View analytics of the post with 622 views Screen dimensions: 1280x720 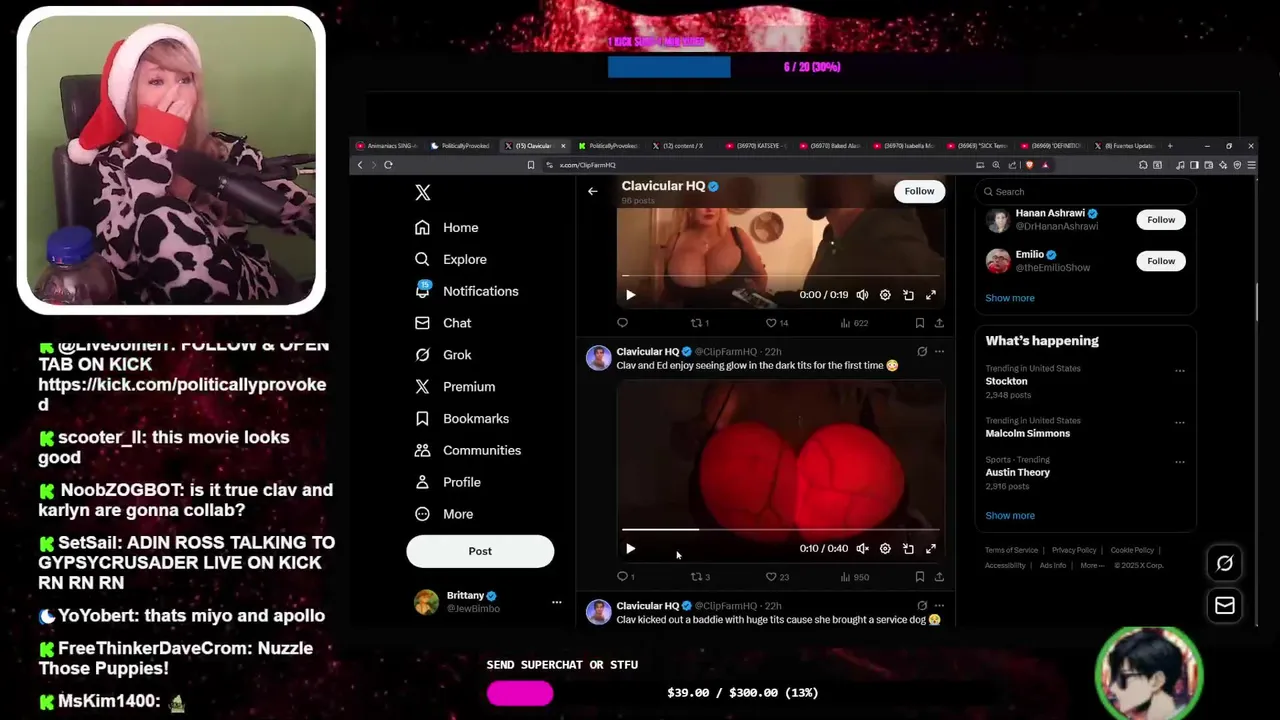pos(854,323)
